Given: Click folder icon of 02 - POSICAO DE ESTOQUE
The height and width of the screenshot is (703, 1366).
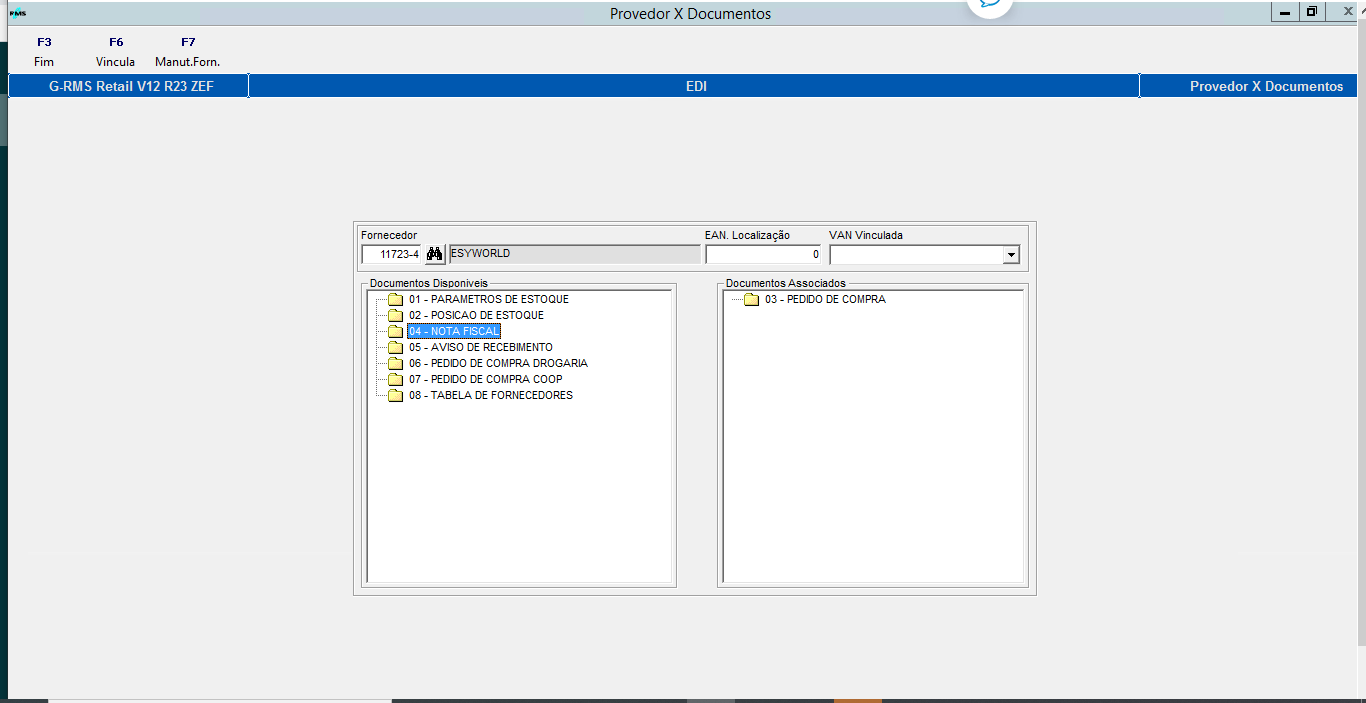Looking at the screenshot, I should (395, 315).
